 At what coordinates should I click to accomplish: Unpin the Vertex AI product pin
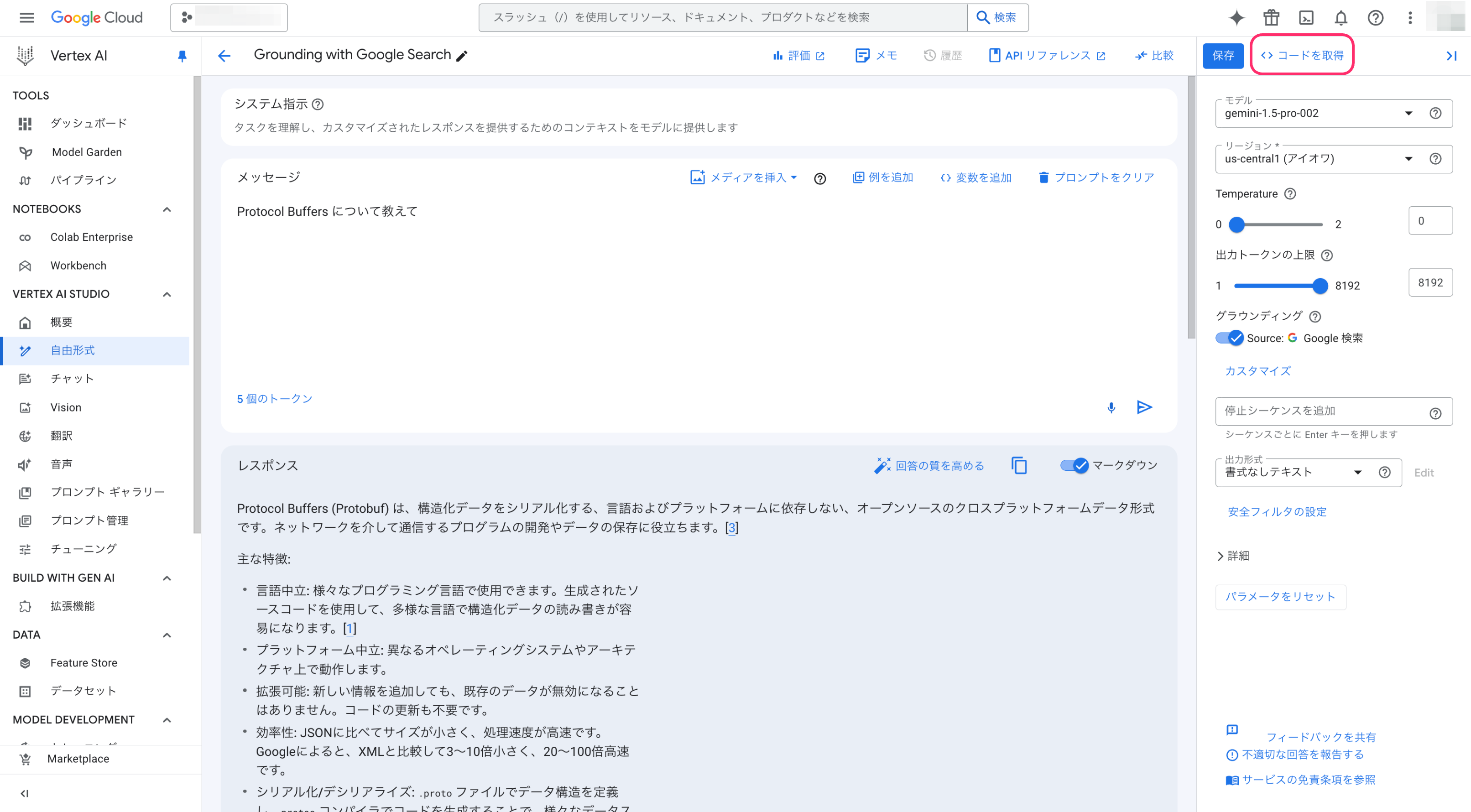tap(182, 55)
